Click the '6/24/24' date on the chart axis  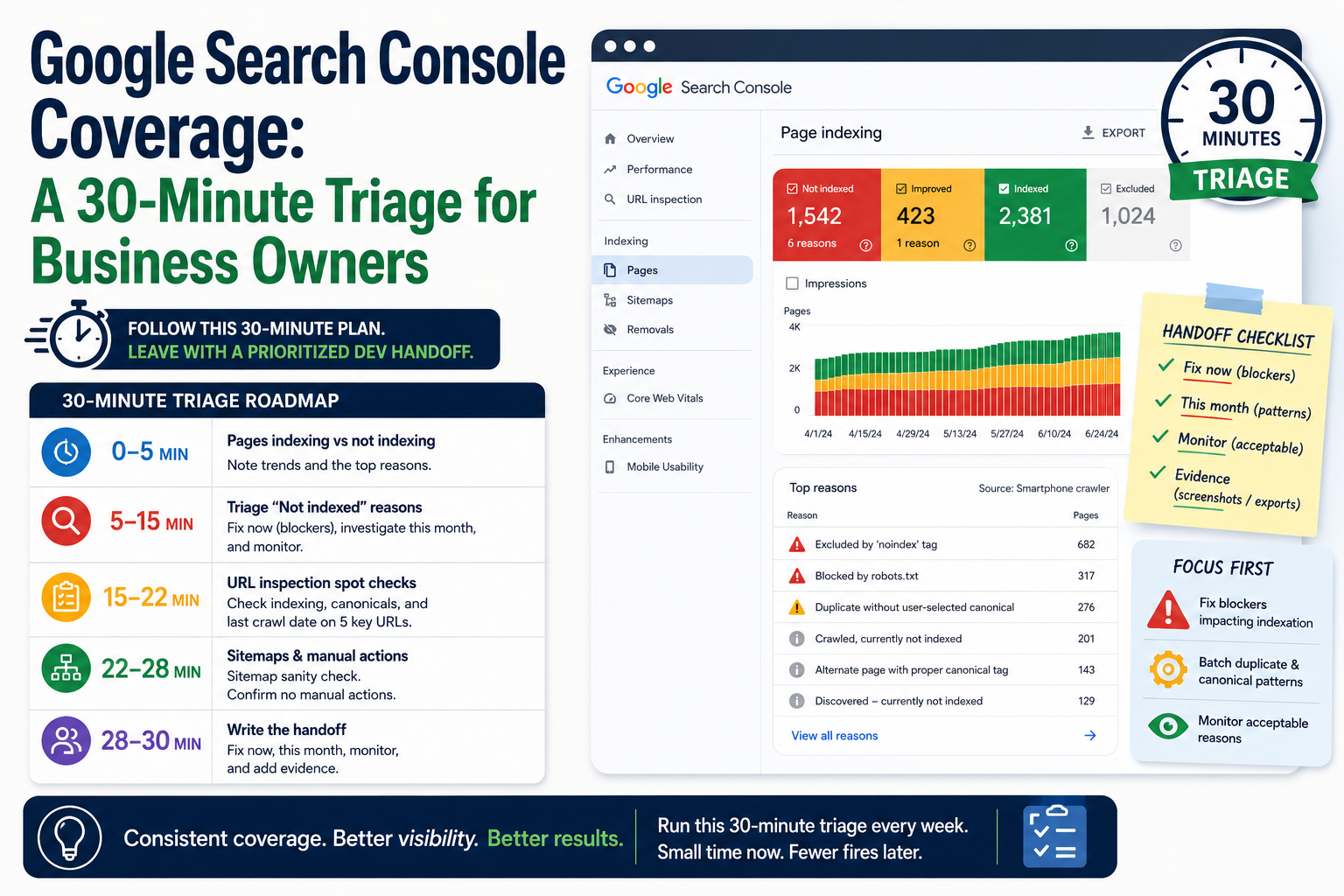1102,434
